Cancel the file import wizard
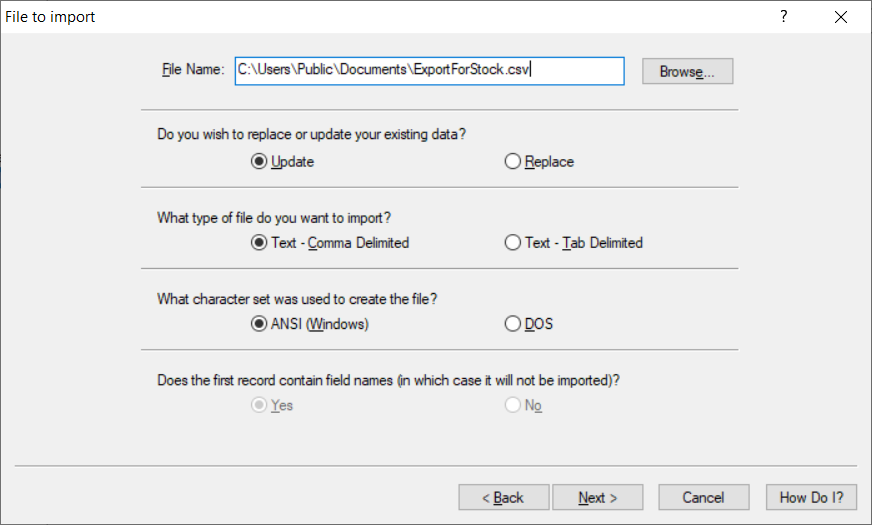This screenshot has height=525, width=872. point(703,497)
